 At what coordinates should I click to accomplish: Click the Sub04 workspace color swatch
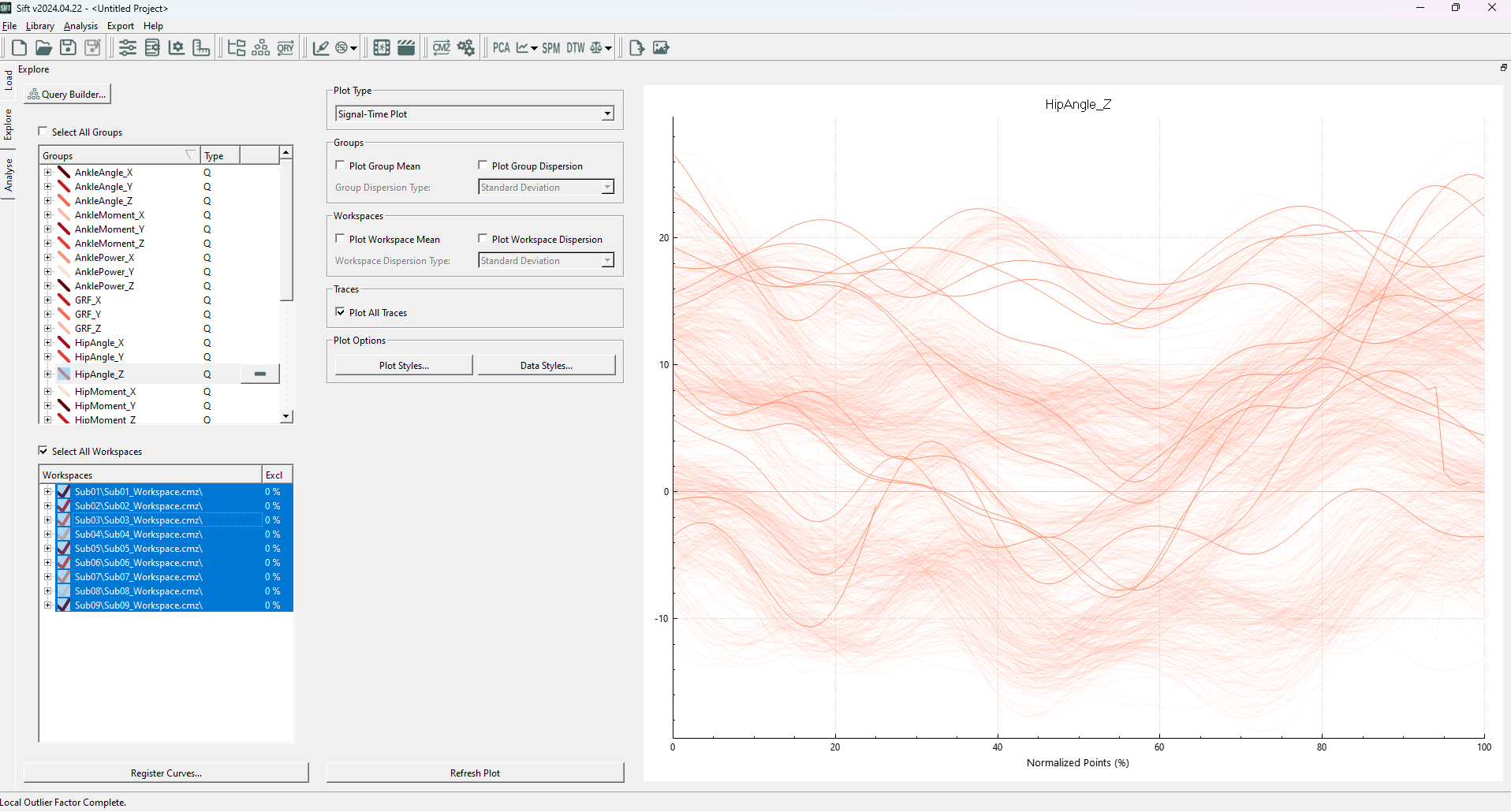tap(64, 535)
